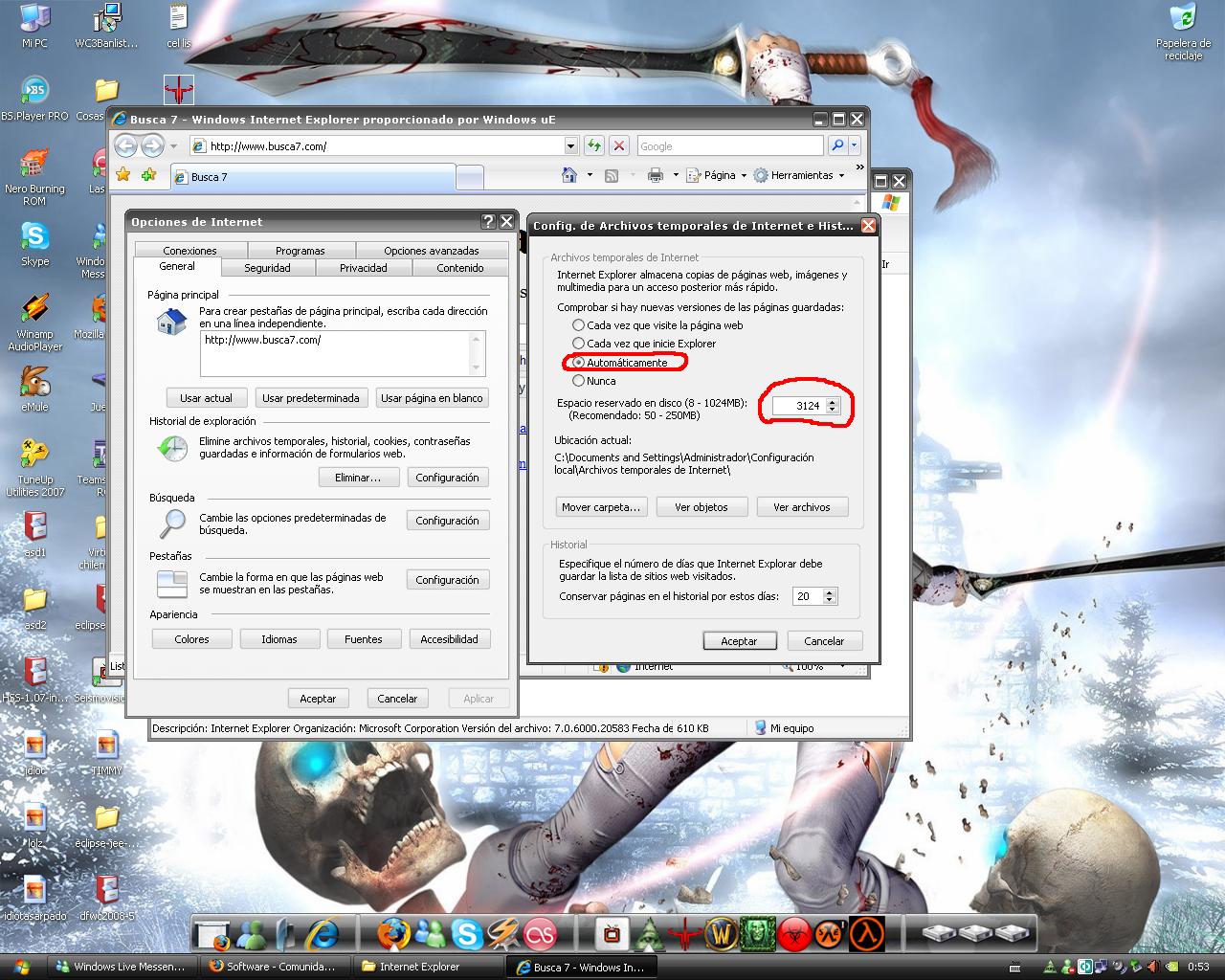The image size is (1225, 980).
Task: Open the Print button dropdown arrow
Action: tap(676, 176)
